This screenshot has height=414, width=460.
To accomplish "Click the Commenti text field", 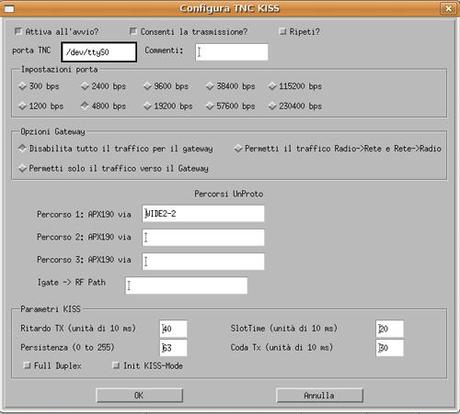I will pyautogui.click(x=232, y=52).
